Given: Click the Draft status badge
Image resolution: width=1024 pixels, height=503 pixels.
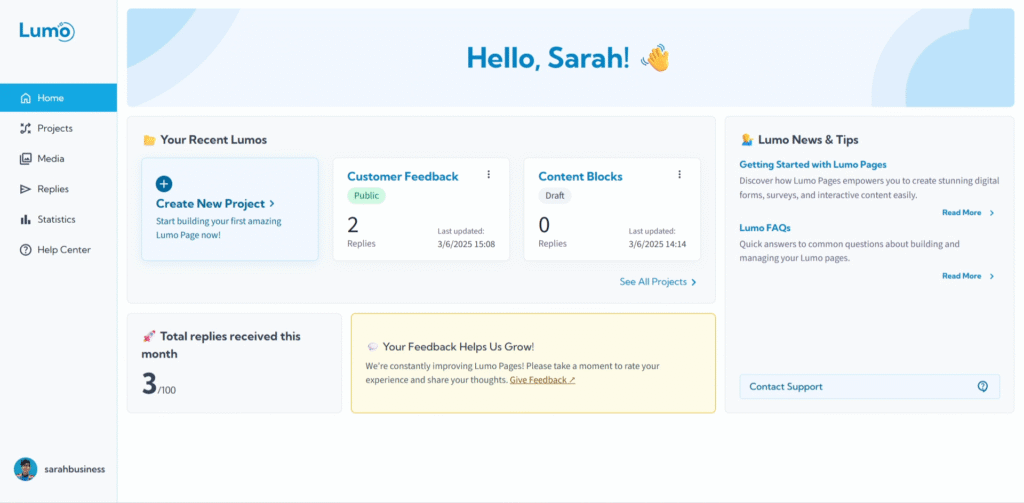Looking at the screenshot, I should pyautogui.click(x=554, y=195).
